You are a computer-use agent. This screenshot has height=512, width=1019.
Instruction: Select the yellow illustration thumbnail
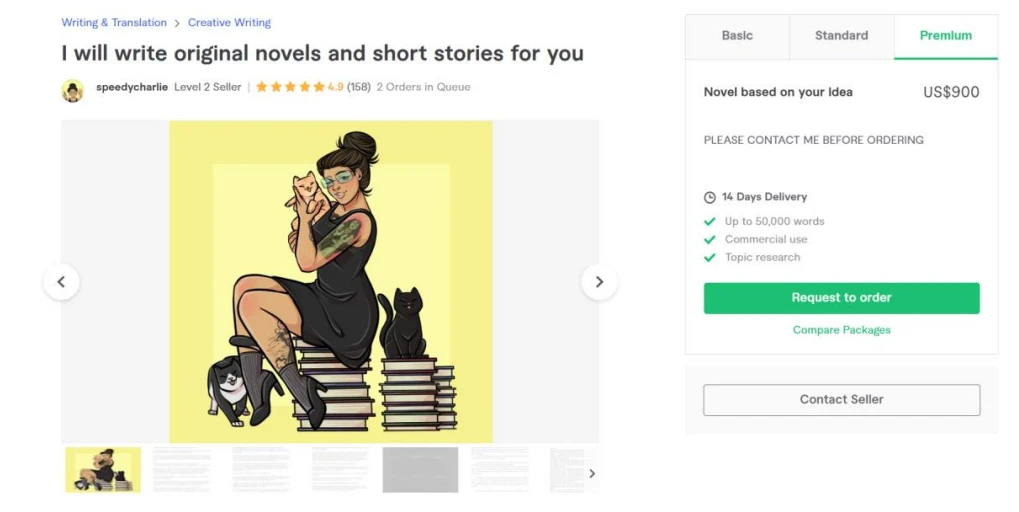point(103,470)
